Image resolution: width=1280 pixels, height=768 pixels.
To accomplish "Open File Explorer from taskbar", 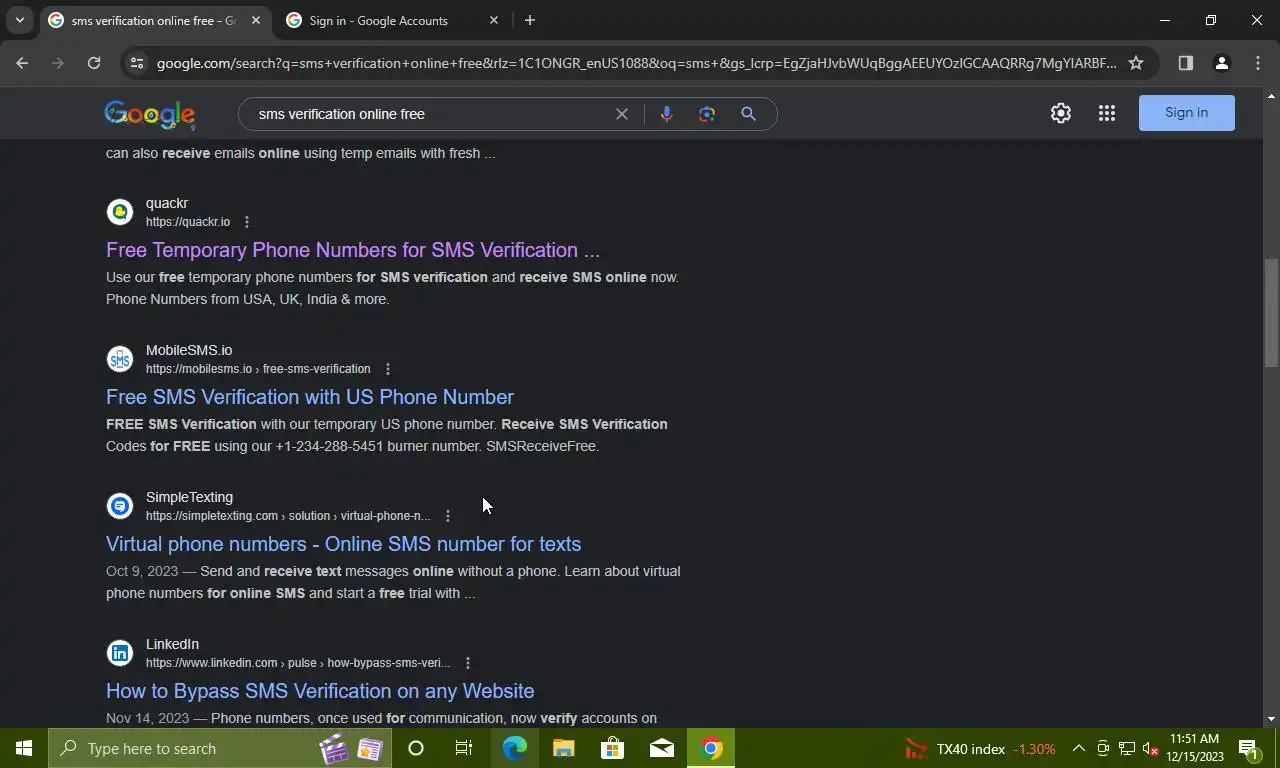I will click(563, 748).
